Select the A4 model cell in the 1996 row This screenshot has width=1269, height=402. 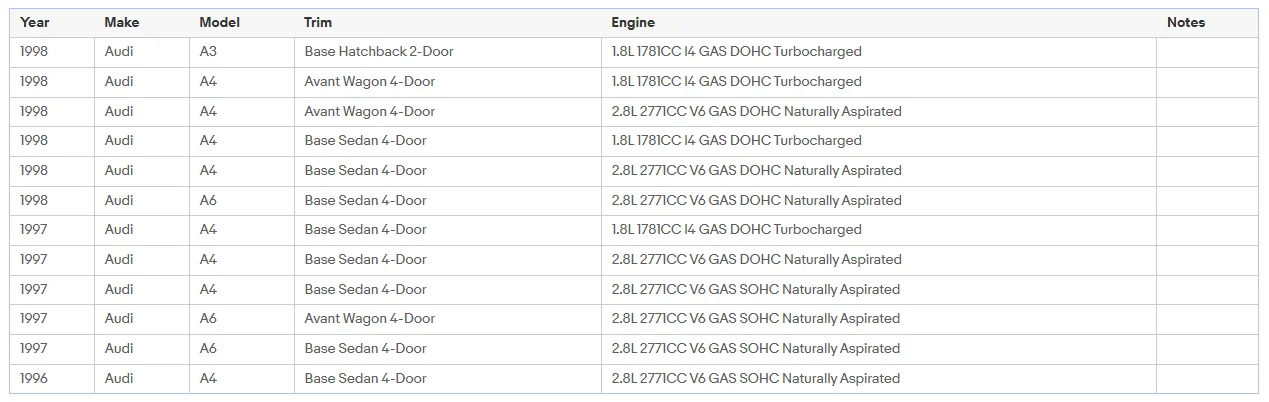(x=242, y=379)
